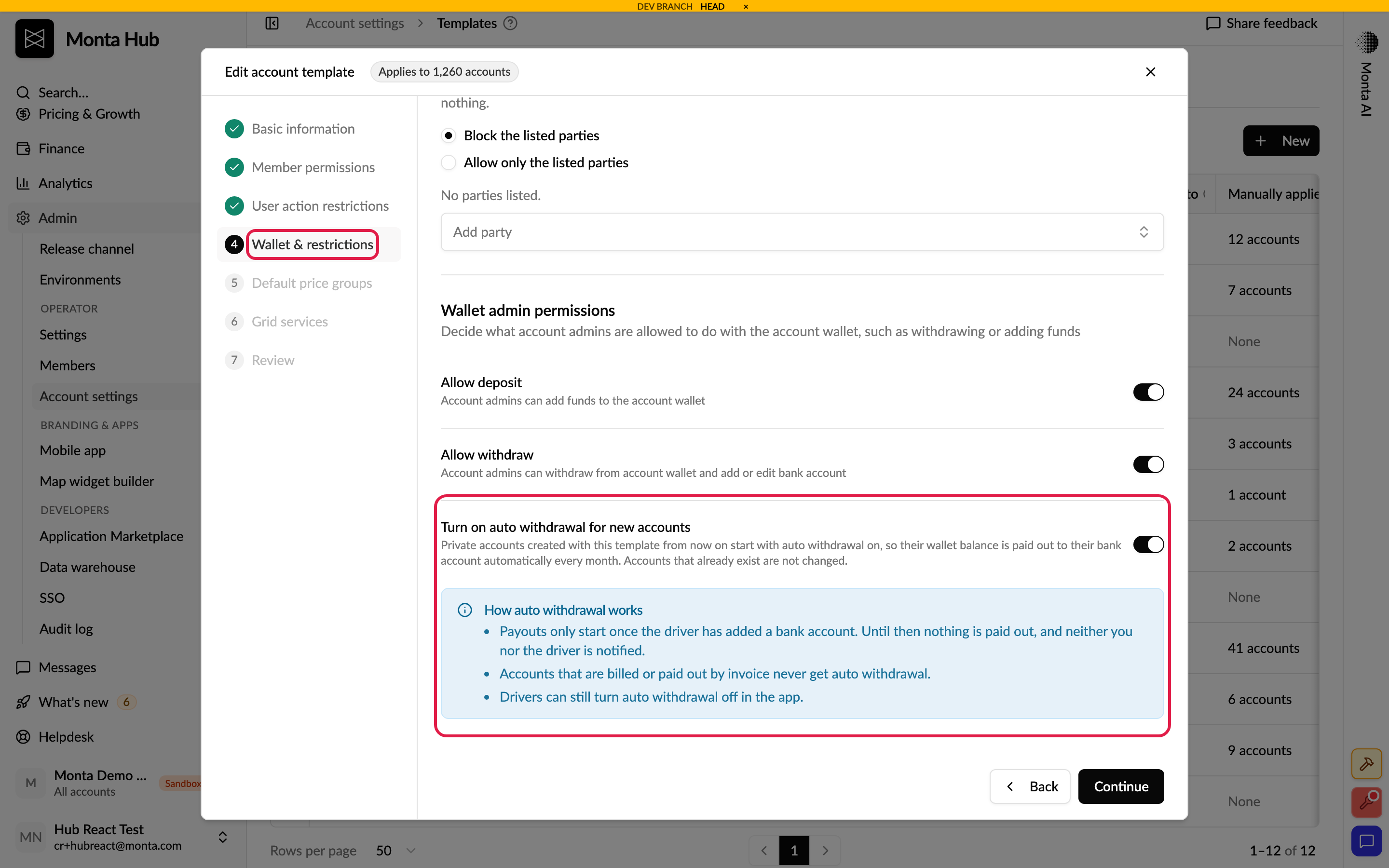The width and height of the screenshot is (1389, 868).
Task: Toggle the Allow deposit switch
Action: (1148, 392)
